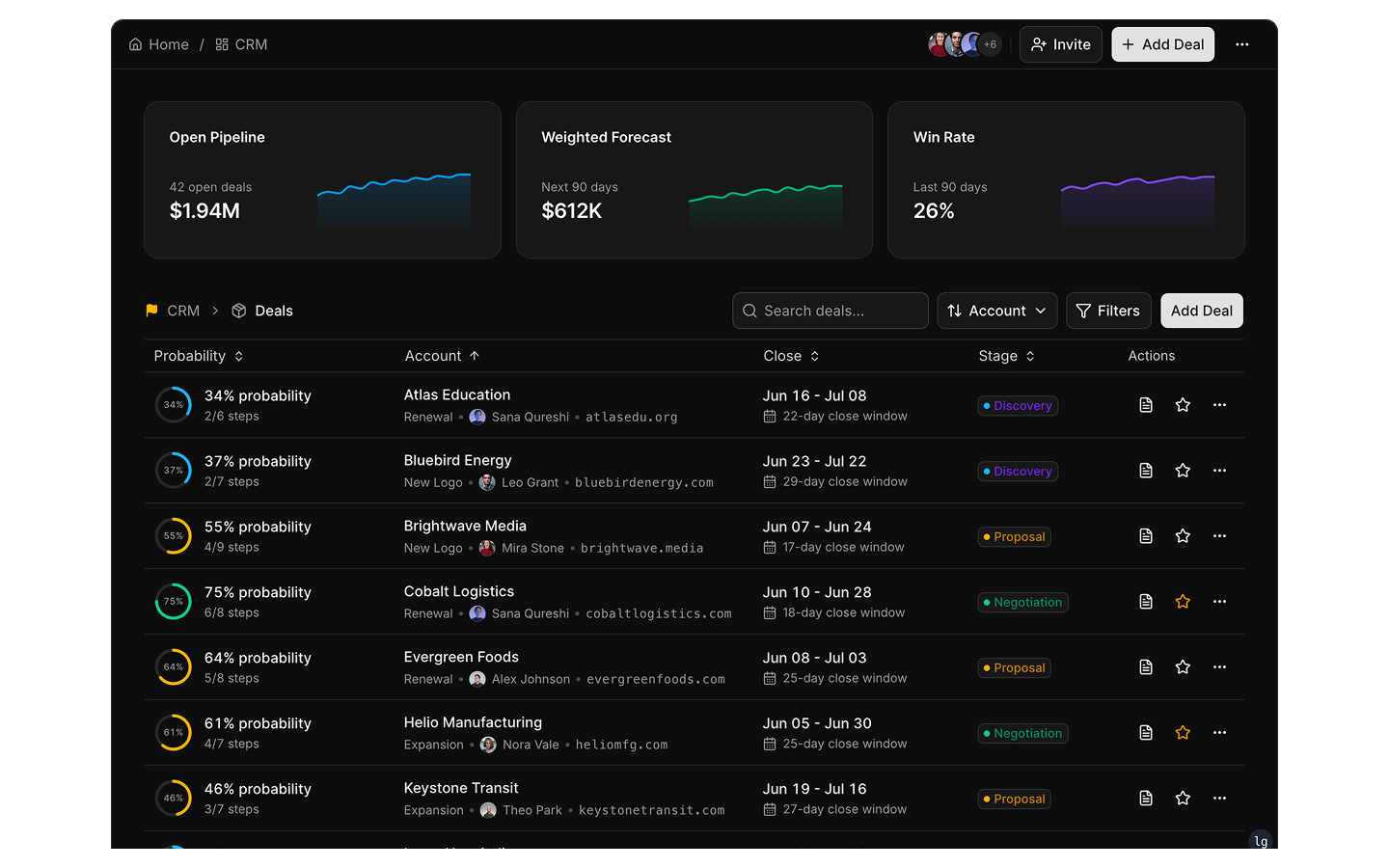The height and width of the screenshot is (868, 1389).
Task: Click the calendar icon for 22-day close window
Action: click(770, 417)
